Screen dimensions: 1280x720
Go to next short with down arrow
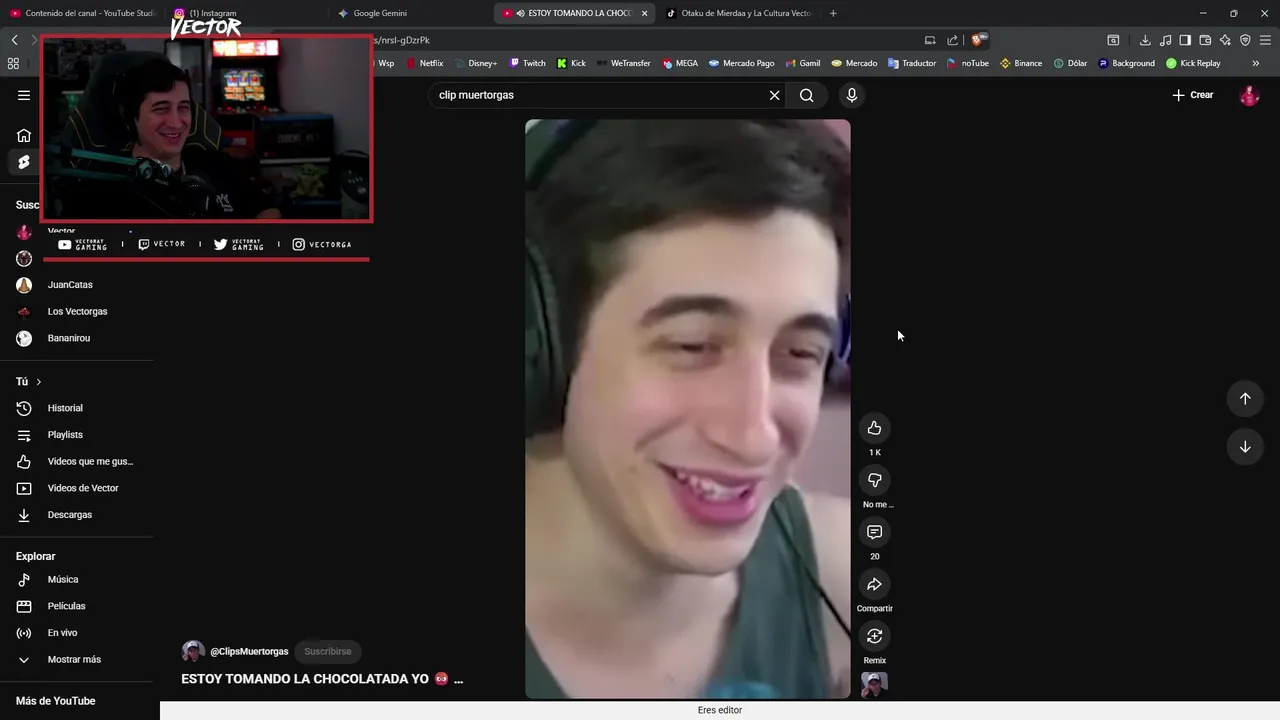(1245, 447)
